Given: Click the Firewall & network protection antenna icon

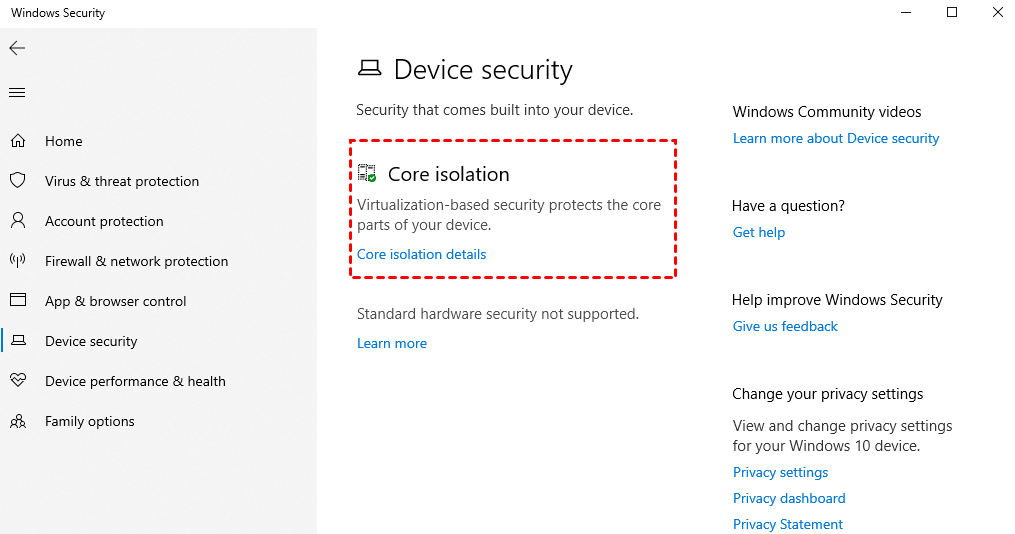Looking at the screenshot, I should coord(18,261).
